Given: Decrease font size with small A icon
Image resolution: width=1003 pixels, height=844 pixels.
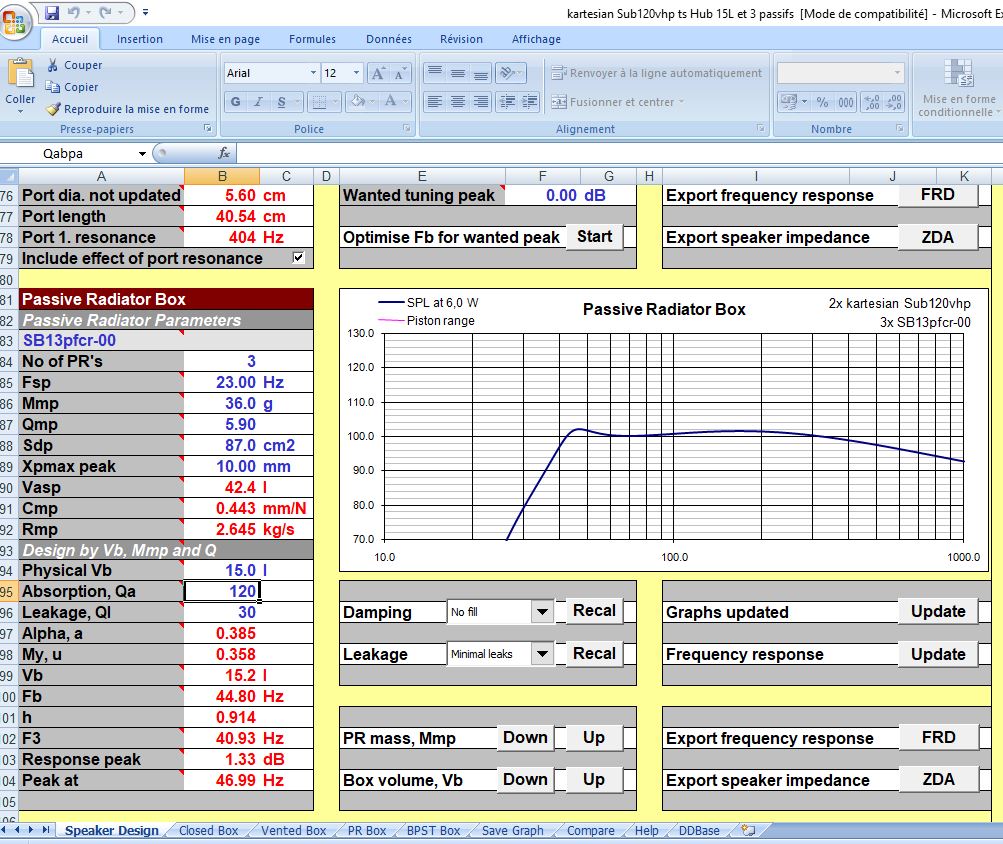Looking at the screenshot, I should tap(399, 73).
